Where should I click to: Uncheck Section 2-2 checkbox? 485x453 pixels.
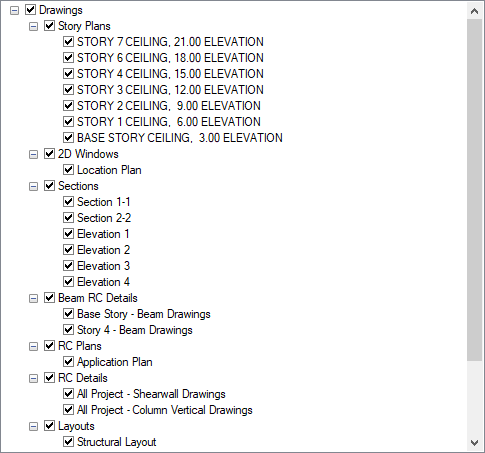pyautogui.click(x=68, y=218)
